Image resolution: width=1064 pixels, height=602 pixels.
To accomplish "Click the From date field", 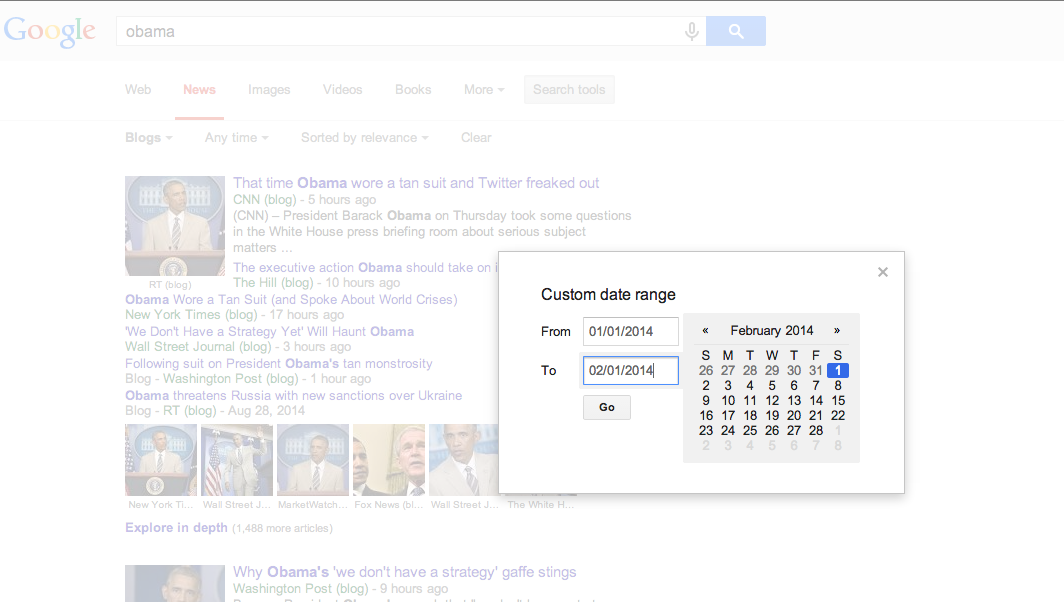I will point(630,331).
